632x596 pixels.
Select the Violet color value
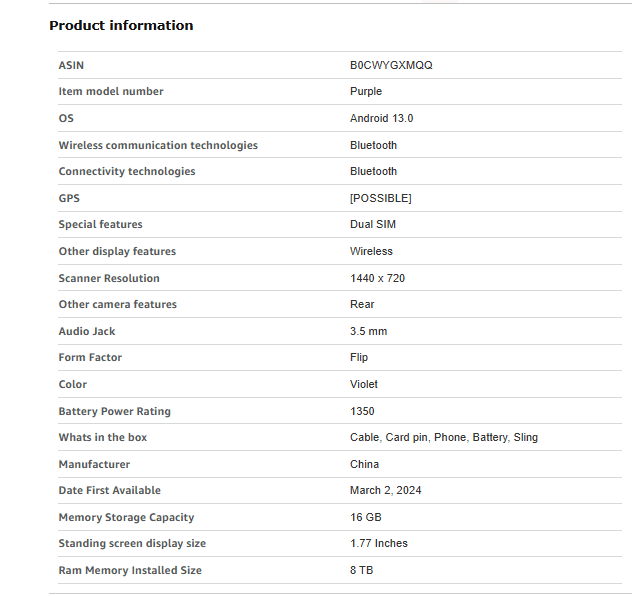[x=364, y=385]
